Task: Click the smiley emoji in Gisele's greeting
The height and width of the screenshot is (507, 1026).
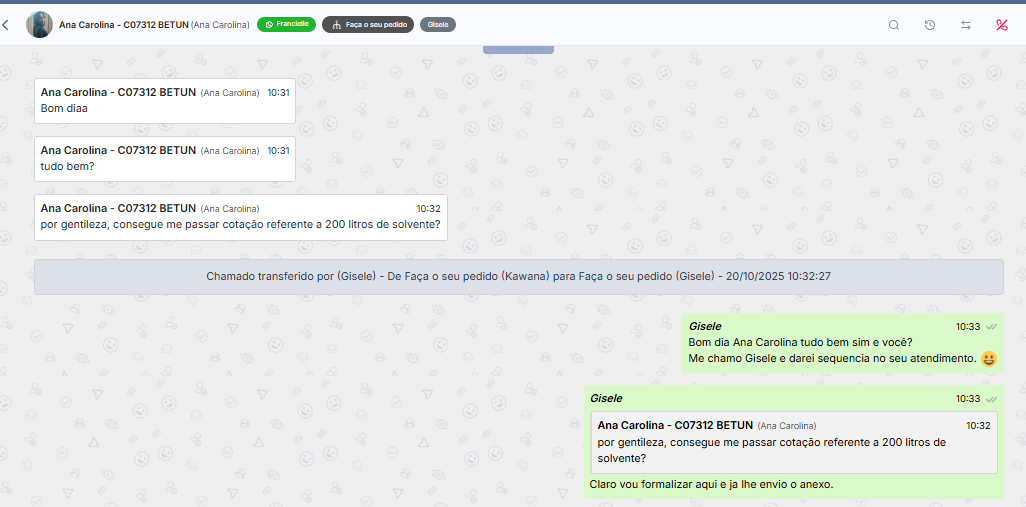Action: point(989,358)
